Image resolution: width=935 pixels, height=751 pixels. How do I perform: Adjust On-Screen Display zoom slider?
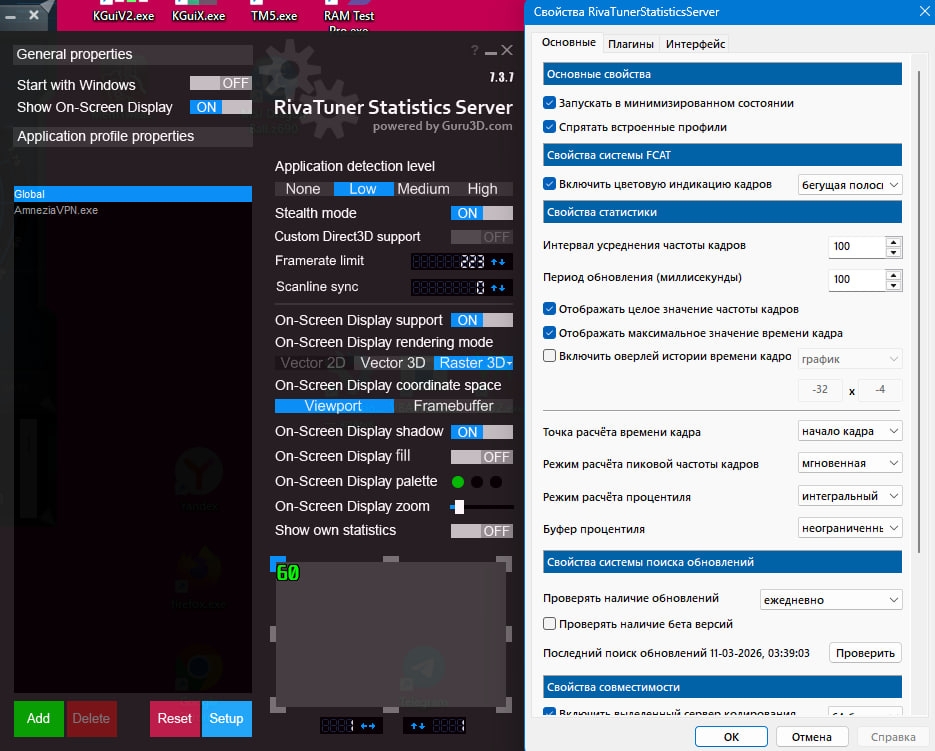click(459, 507)
